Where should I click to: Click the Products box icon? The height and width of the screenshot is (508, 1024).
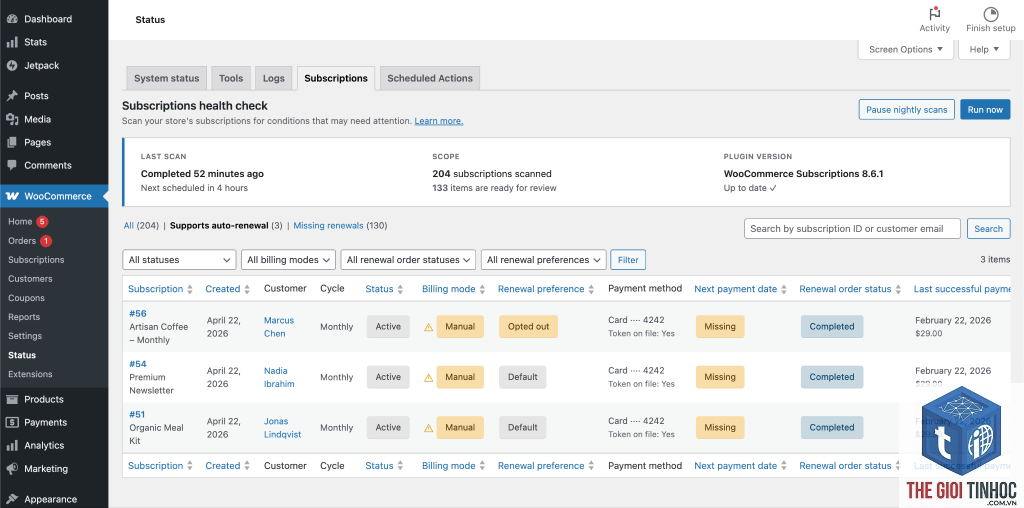click(12, 400)
